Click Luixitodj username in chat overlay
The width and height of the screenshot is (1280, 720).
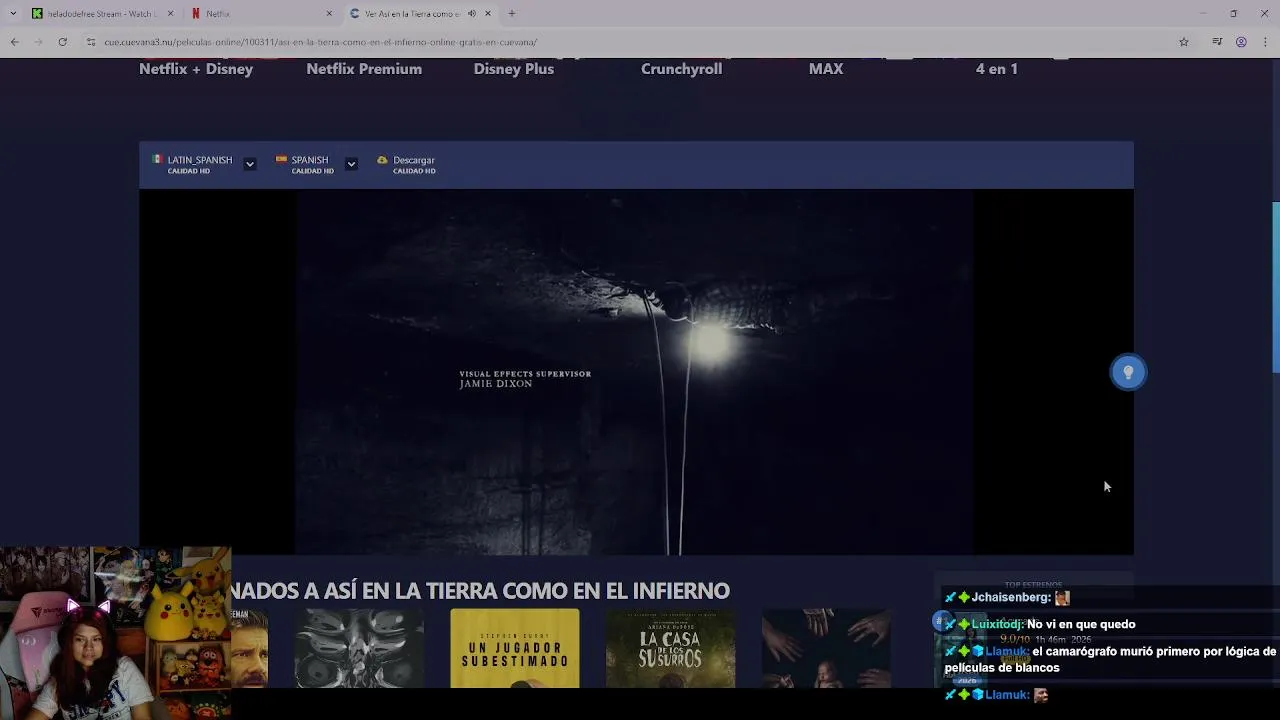pyautogui.click(x=998, y=624)
